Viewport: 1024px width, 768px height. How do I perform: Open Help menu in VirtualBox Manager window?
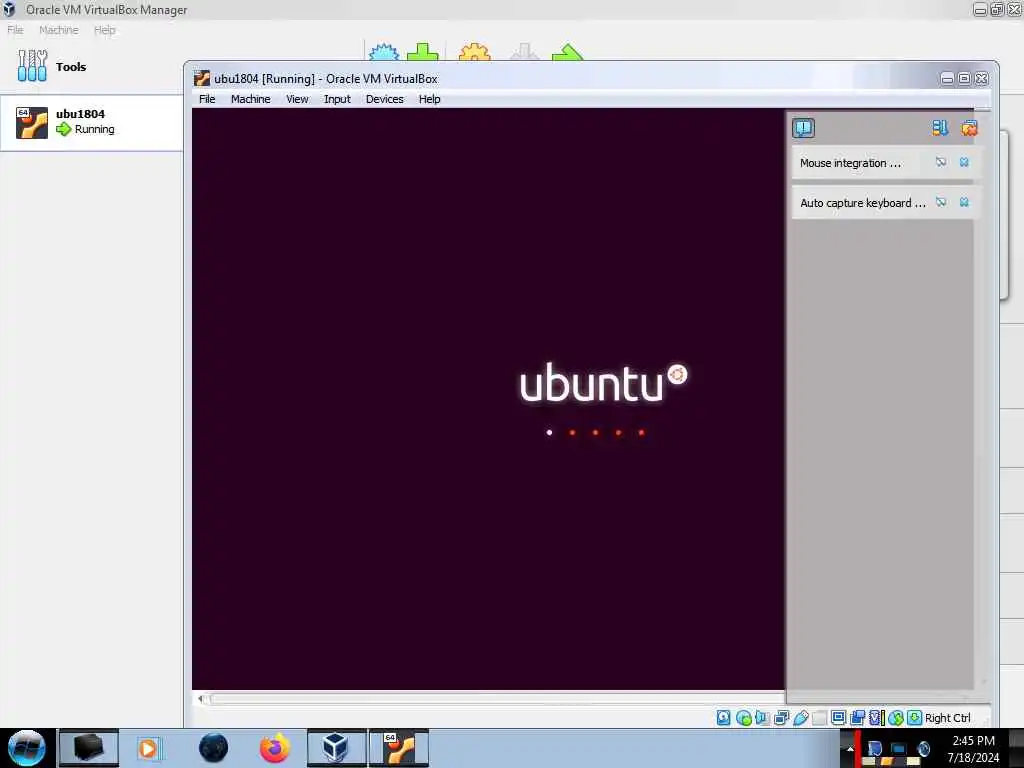point(104,30)
